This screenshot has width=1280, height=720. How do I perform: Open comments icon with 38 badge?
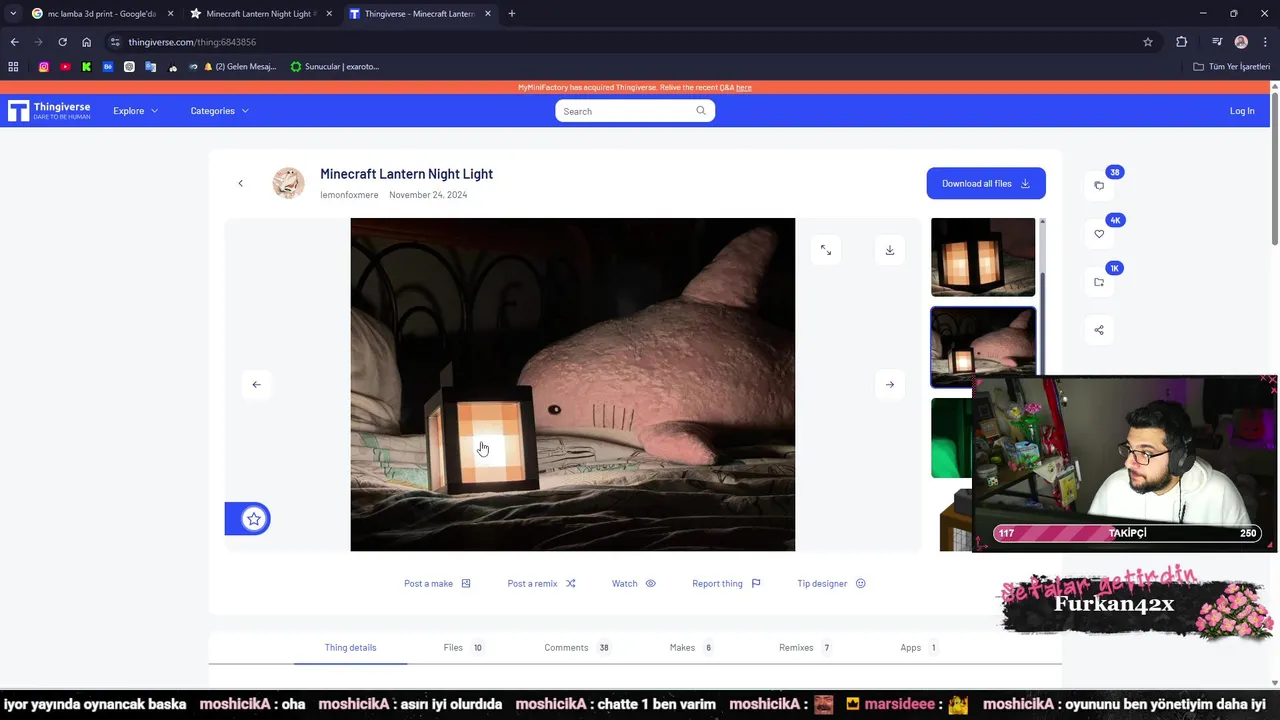coord(1099,186)
